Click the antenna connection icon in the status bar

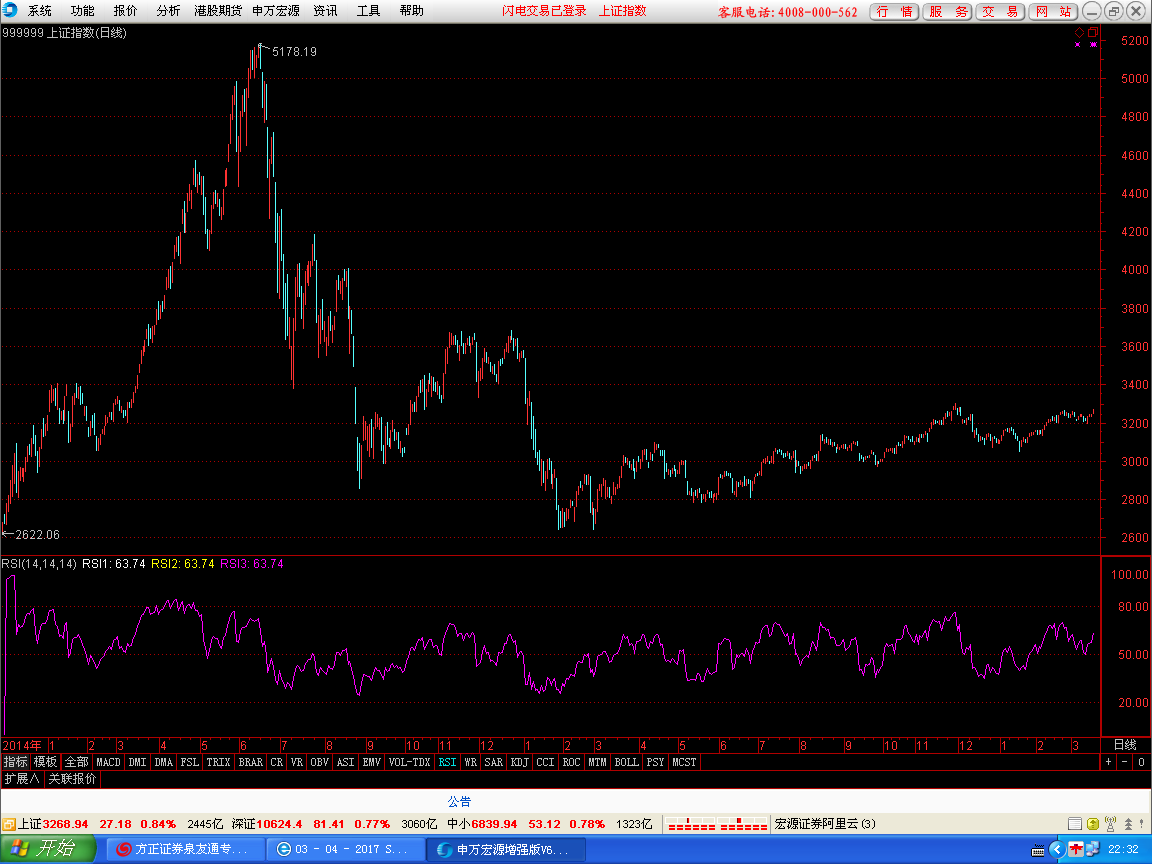[x=1110, y=824]
